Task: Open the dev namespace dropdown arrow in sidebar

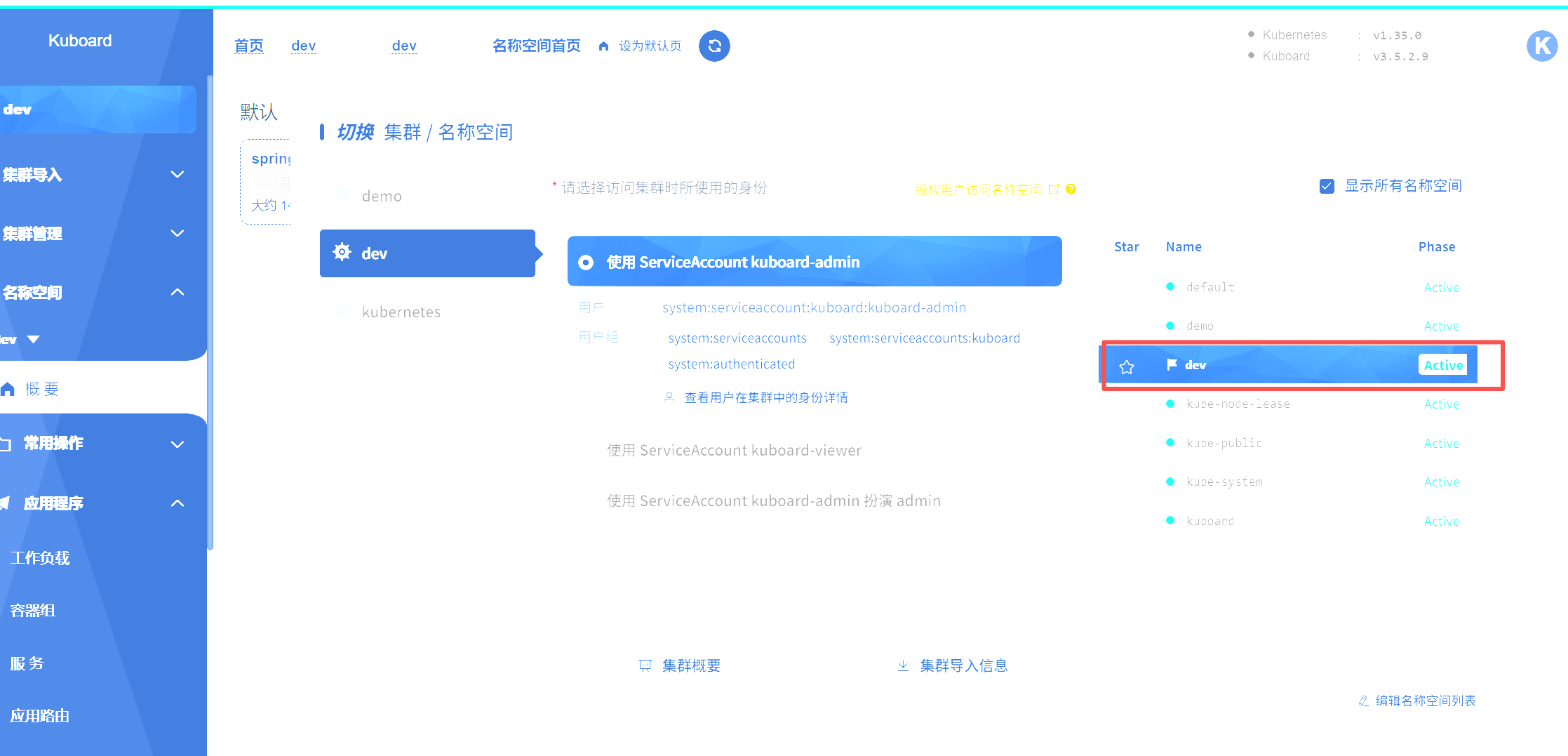Action: point(33,340)
